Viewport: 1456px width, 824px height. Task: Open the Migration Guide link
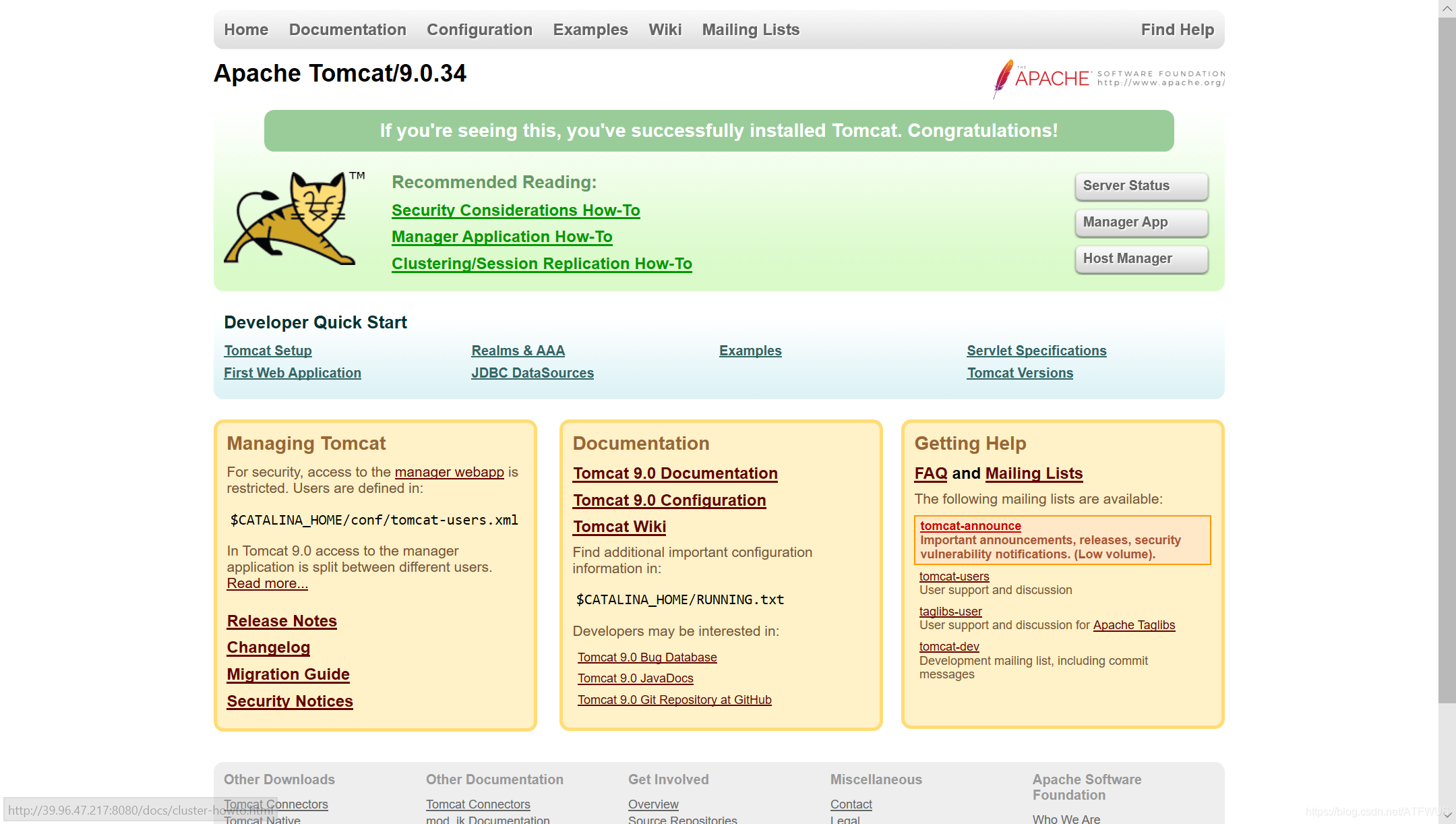tap(288, 674)
